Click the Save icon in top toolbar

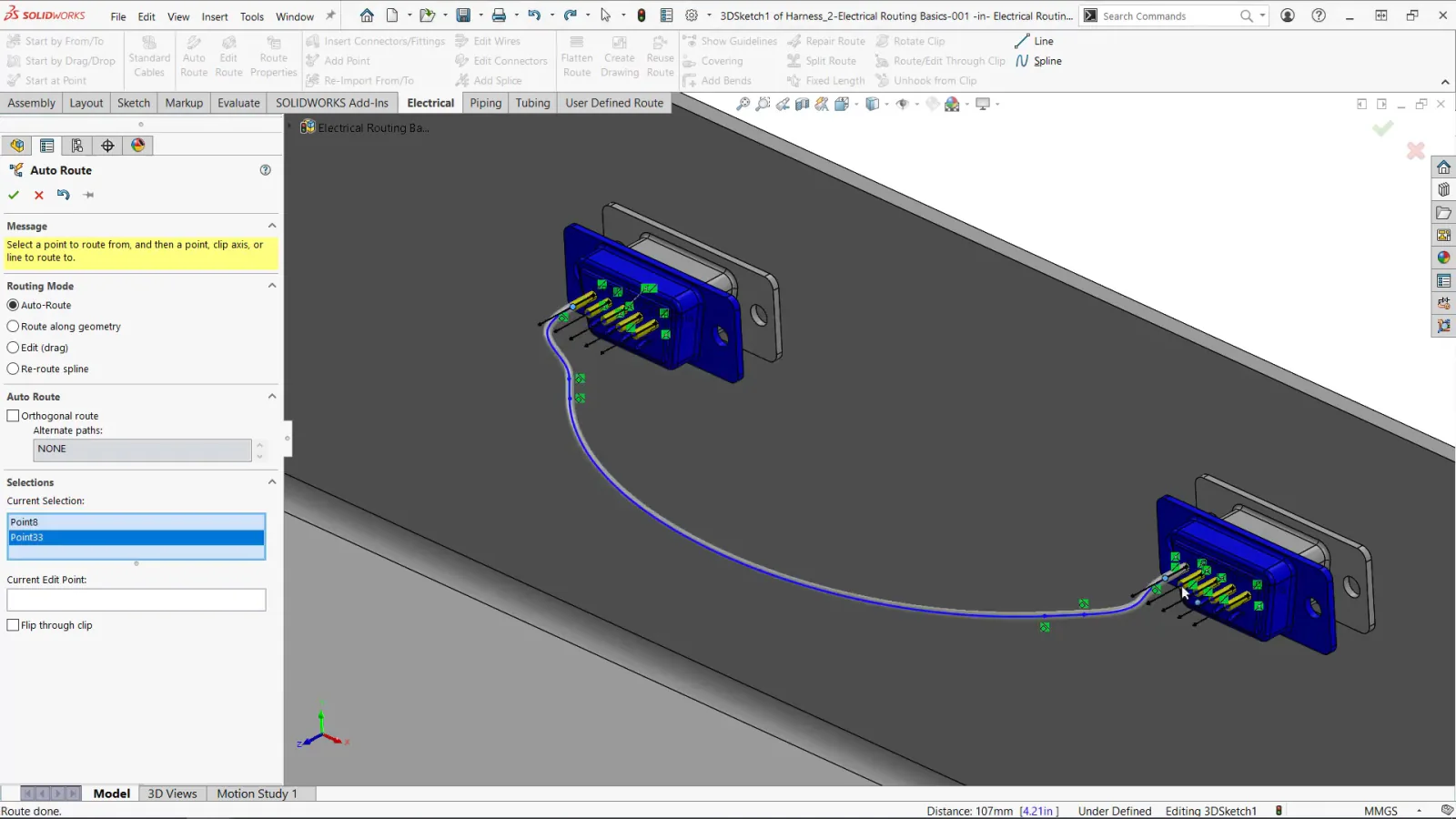pos(463,15)
